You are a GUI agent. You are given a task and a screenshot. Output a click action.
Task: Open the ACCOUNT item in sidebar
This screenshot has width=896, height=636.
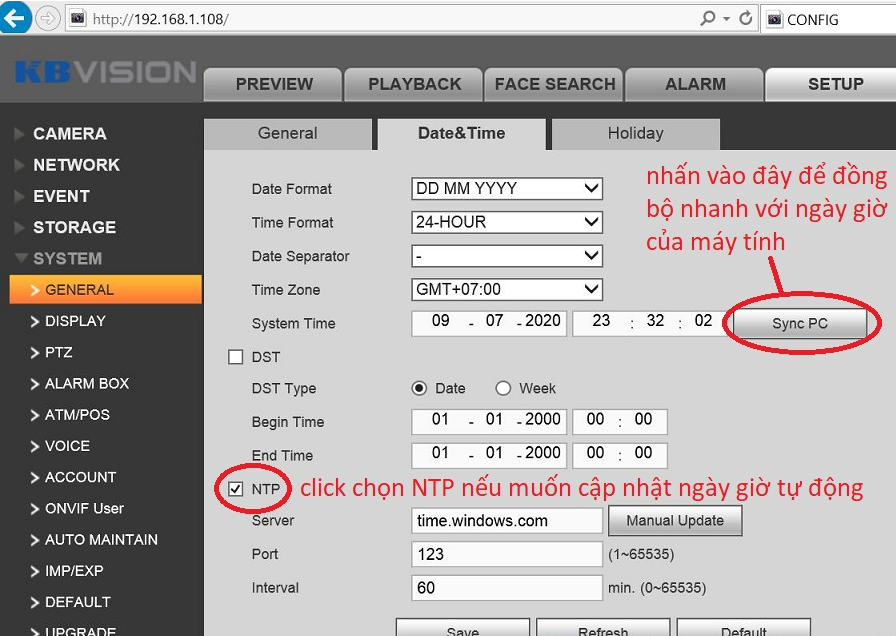click(80, 478)
